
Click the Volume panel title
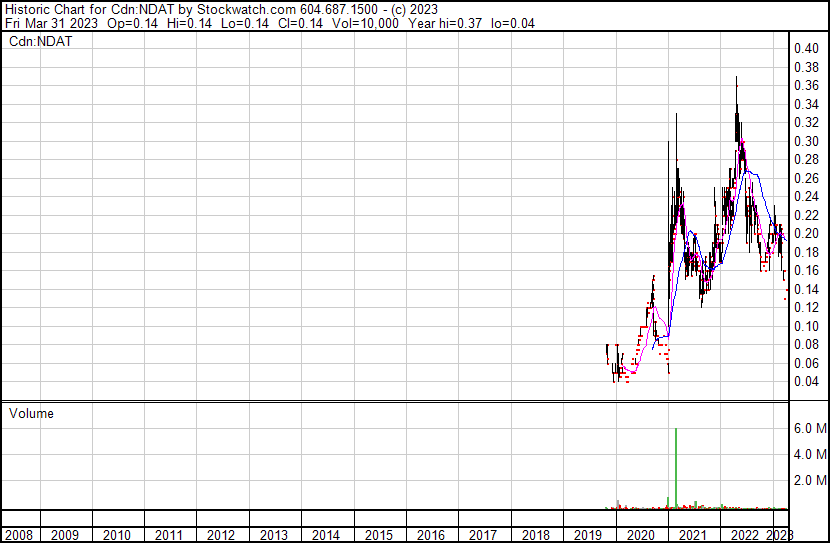pos(31,413)
